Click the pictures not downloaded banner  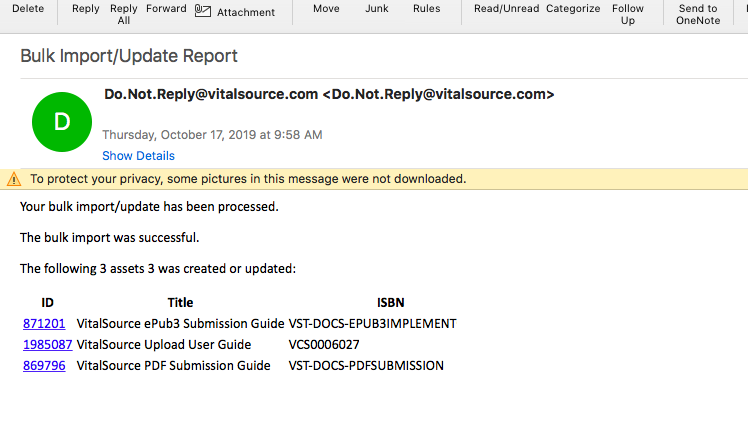point(374,179)
